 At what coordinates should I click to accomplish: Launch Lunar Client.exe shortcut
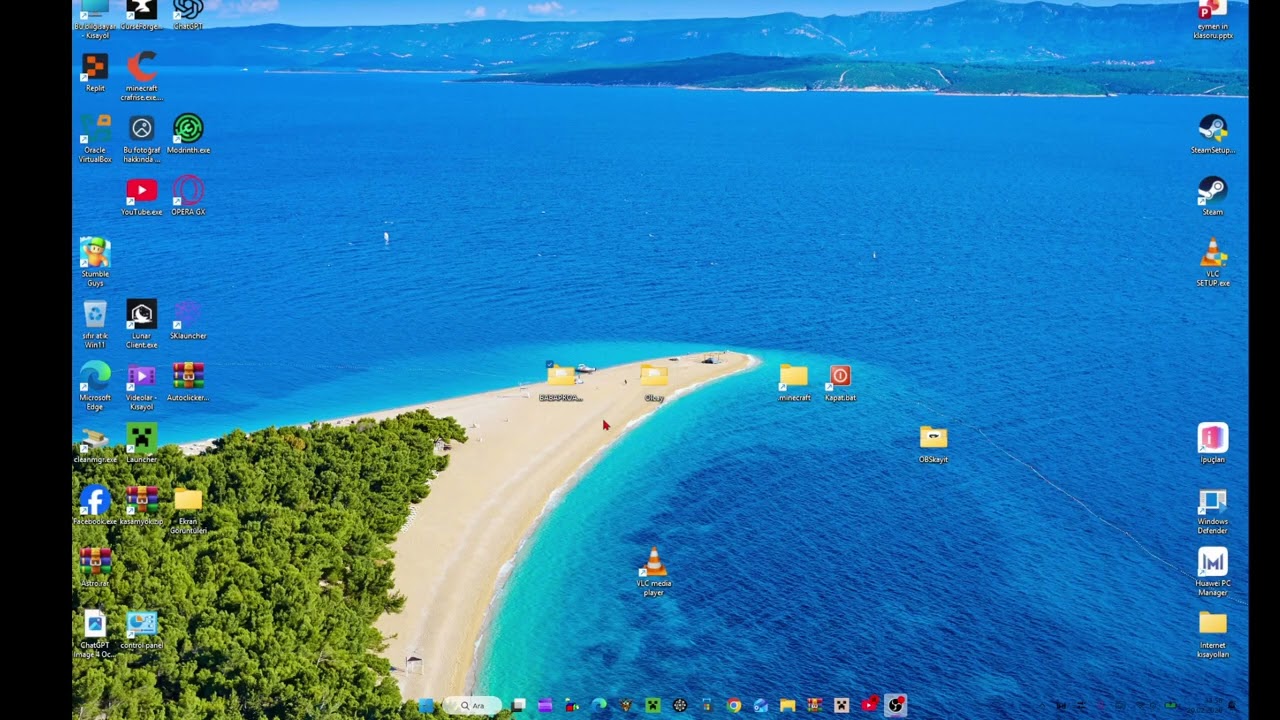[x=141, y=324]
